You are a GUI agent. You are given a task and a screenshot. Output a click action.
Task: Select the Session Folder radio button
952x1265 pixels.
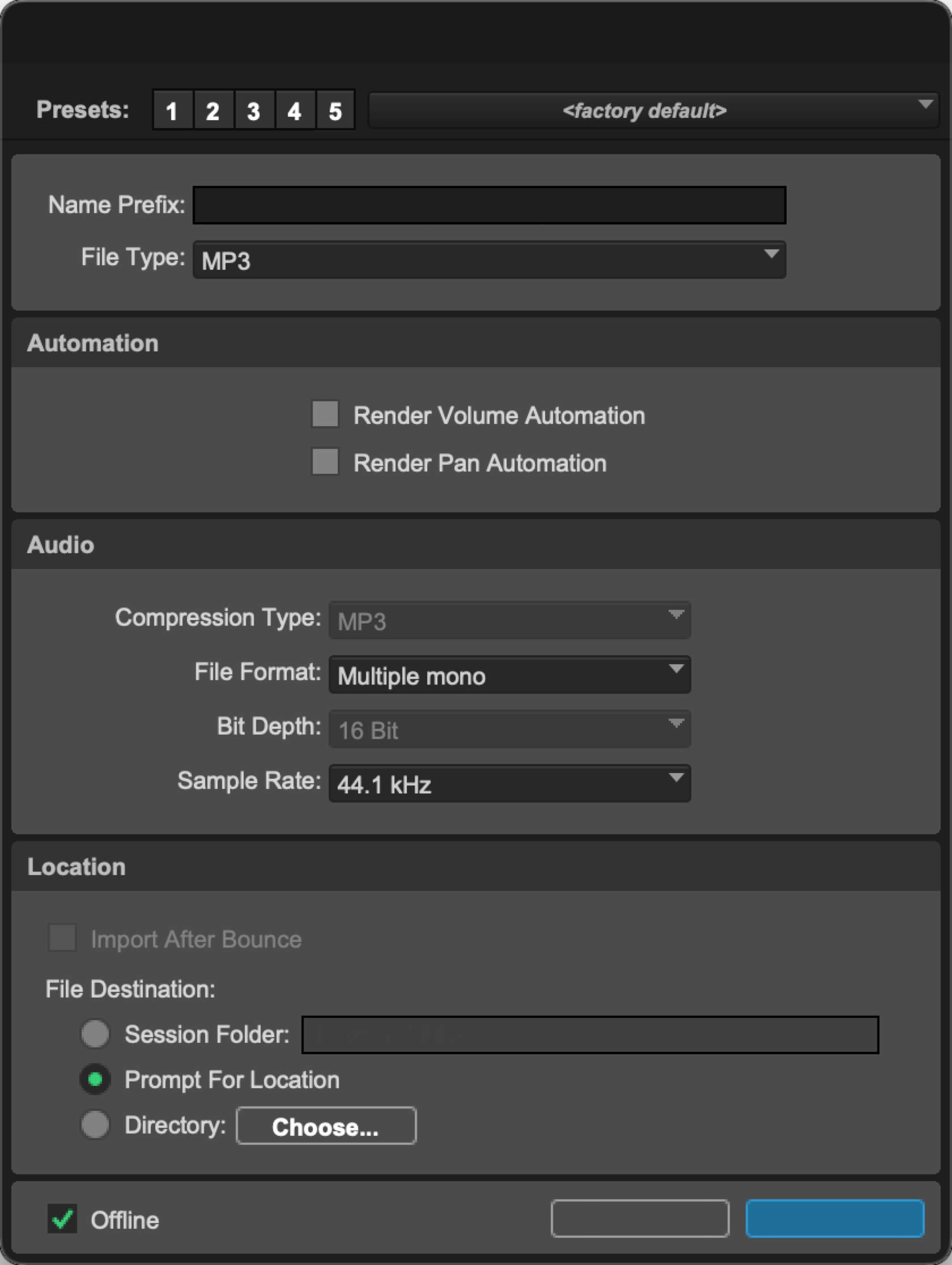coord(95,1034)
